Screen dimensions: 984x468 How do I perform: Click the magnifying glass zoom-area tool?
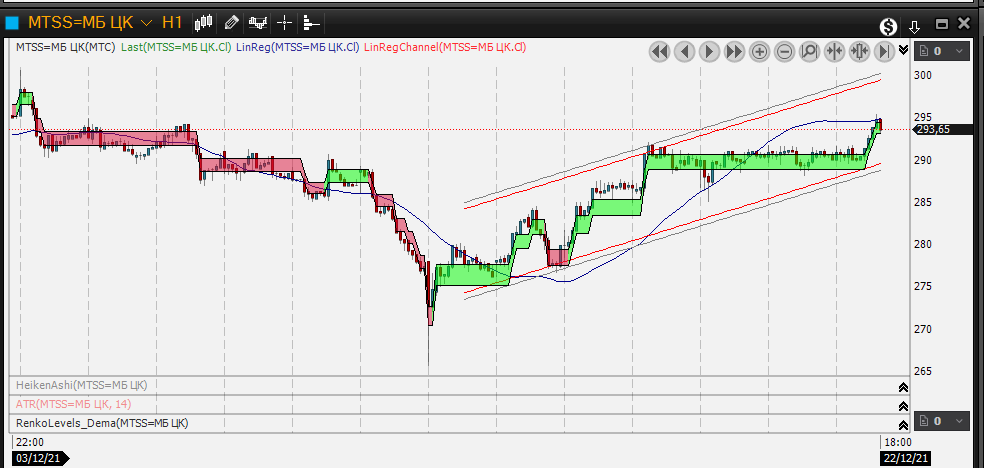coord(809,52)
